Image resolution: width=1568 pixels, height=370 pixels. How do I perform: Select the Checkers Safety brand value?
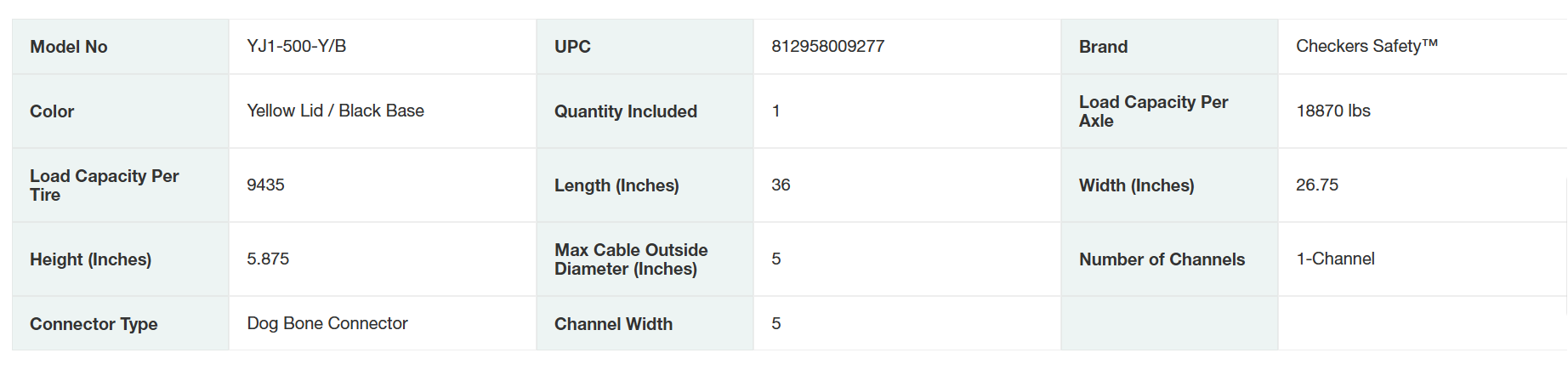click(x=1366, y=46)
